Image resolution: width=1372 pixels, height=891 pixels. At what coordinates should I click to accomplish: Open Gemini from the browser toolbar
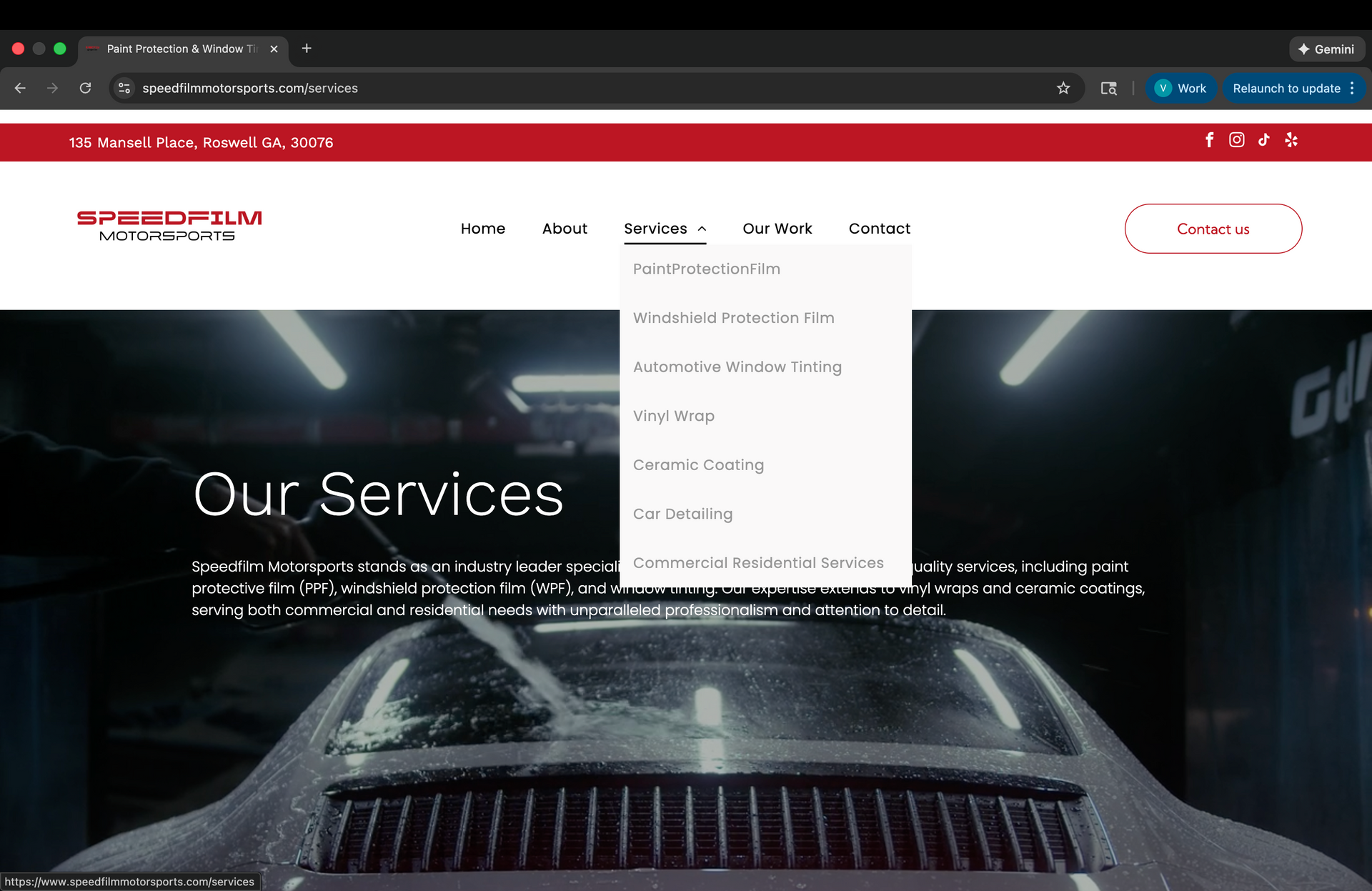1326,49
